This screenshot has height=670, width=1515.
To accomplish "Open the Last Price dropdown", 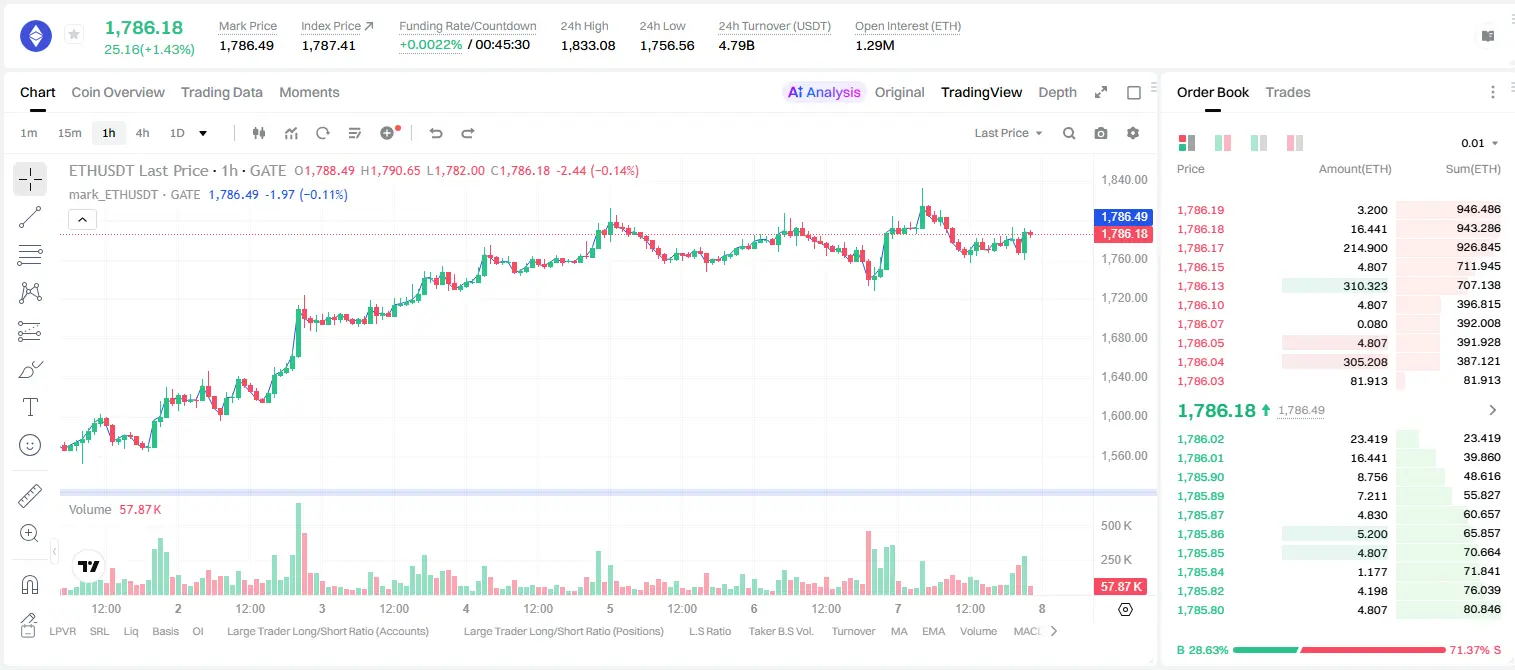I will (1008, 133).
